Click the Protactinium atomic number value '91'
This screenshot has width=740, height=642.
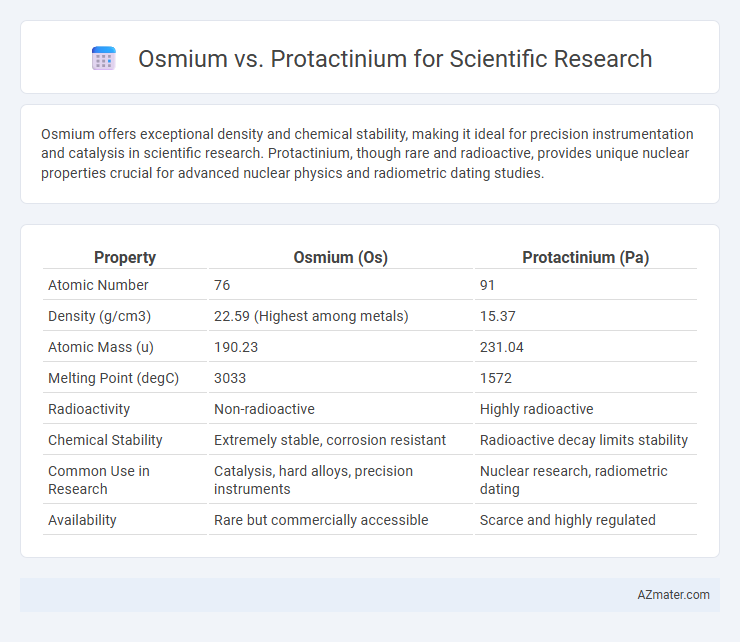tap(487, 285)
